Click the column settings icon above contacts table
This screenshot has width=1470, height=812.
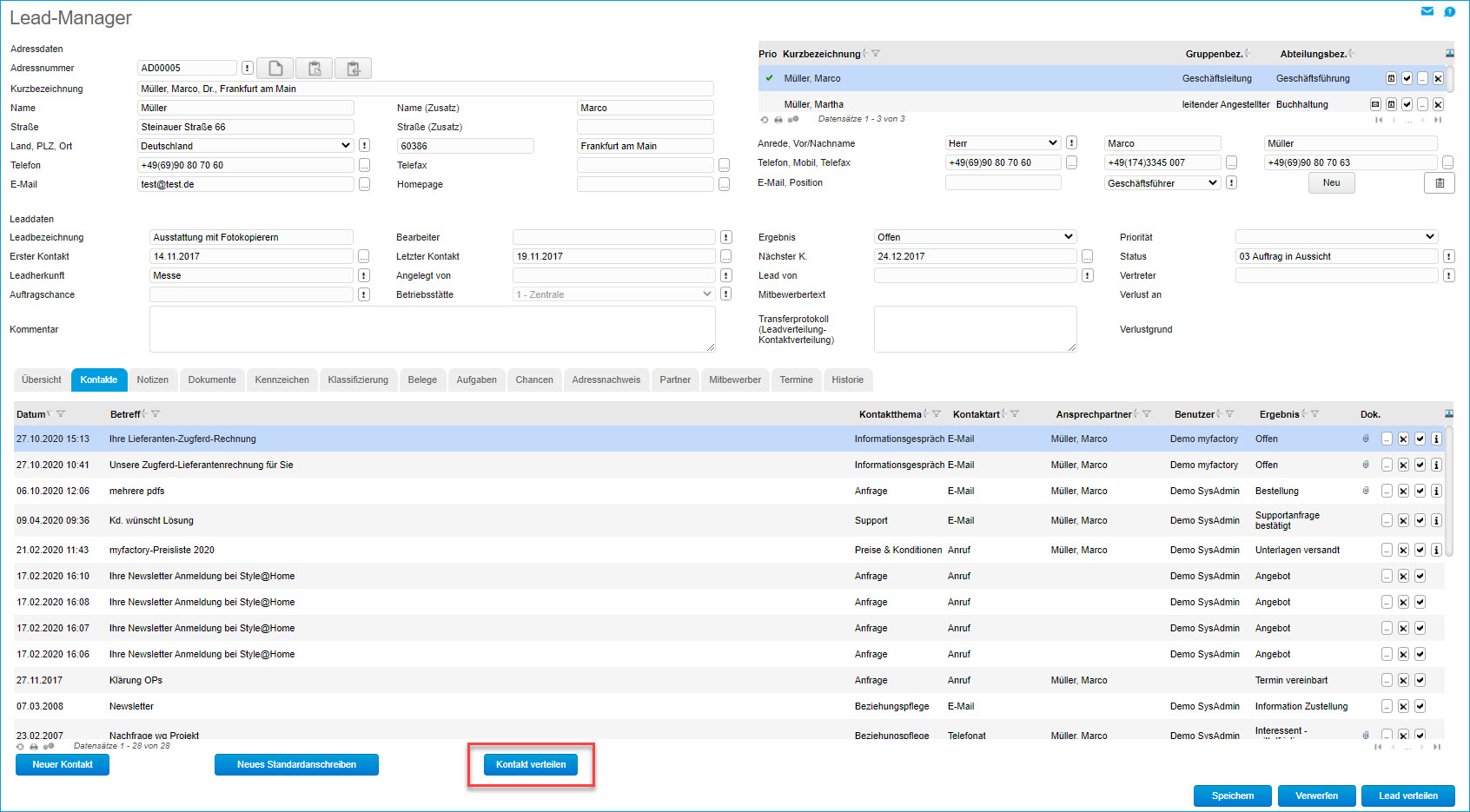click(x=1449, y=413)
